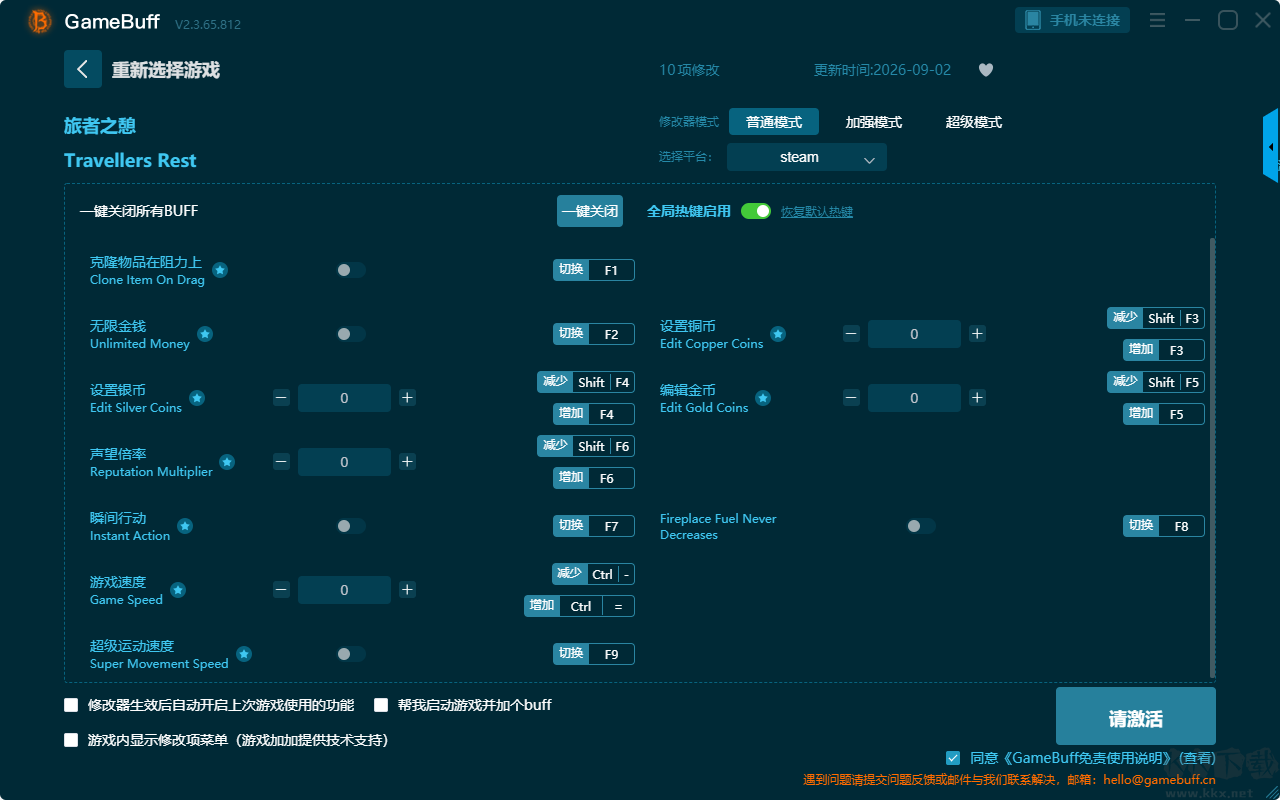1280x800 pixels.
Task: Click the Edit Silver Coins value field
Action: tap(344, 398)
